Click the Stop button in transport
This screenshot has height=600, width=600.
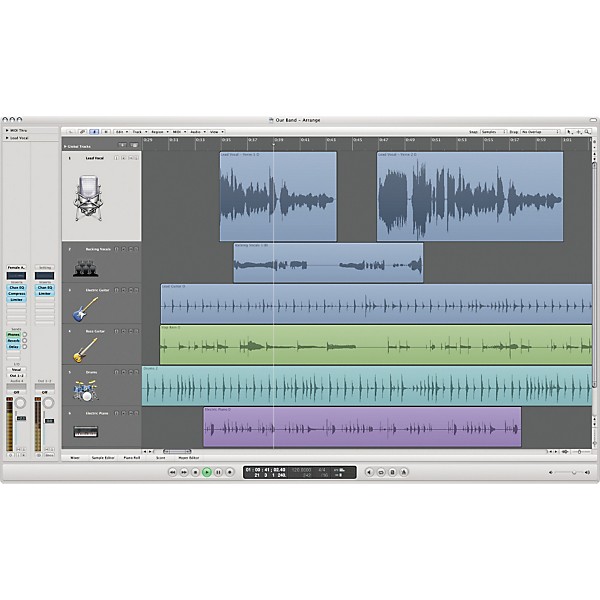click(x=195, y=472)
